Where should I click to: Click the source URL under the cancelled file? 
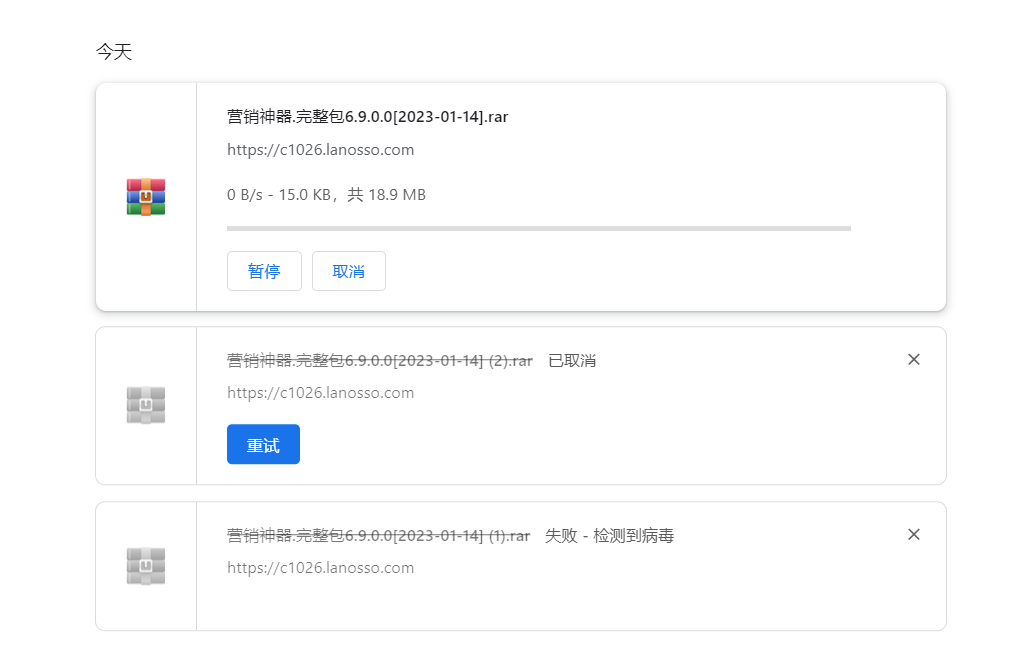[x=321, y=392]
